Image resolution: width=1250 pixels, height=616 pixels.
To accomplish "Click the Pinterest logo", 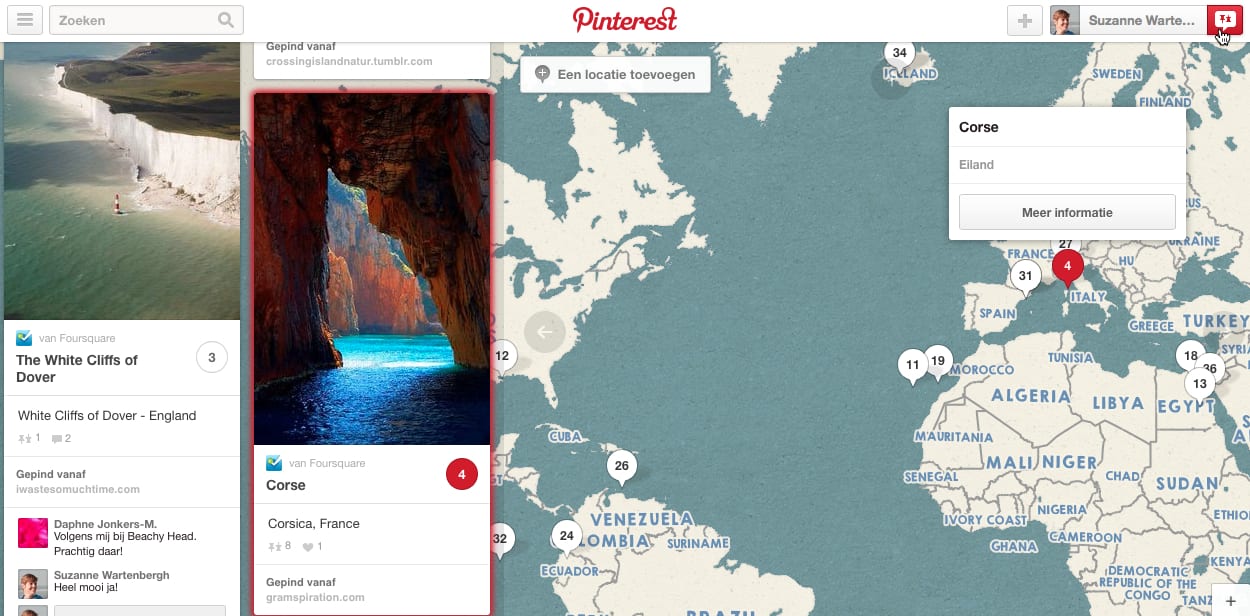I will coord(625,20).
